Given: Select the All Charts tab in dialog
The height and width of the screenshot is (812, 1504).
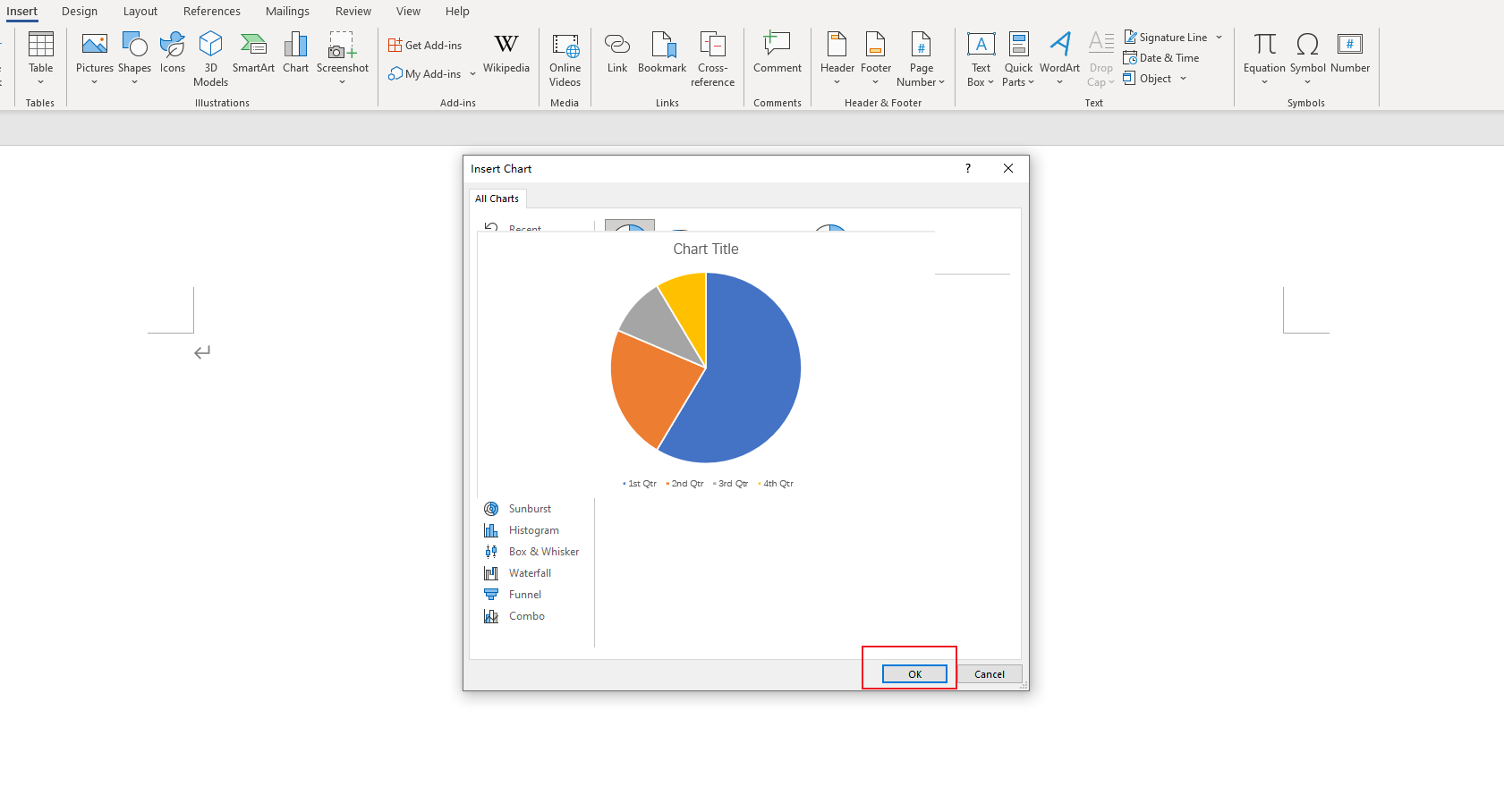Looking at the screenshot, I should tap(497, 199).
